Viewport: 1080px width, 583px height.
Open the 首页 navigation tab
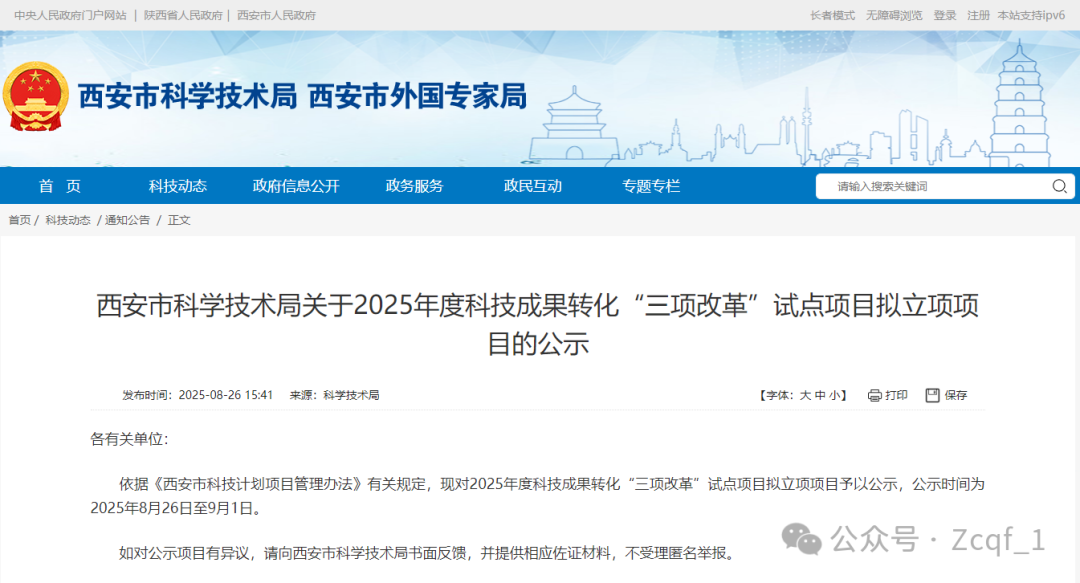tap(60, 186)
